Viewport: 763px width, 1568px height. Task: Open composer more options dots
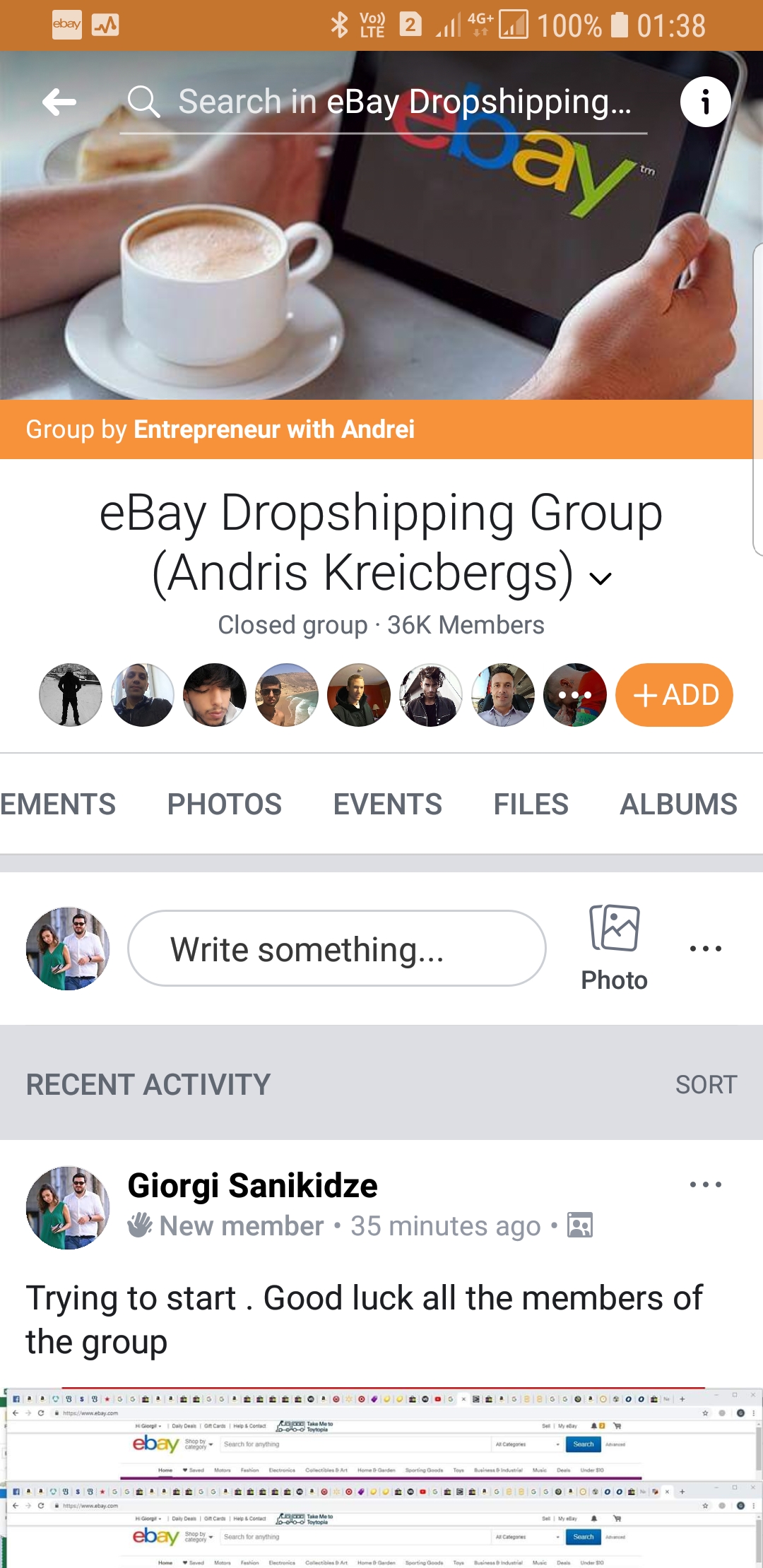pyautogui.click(x=705, y=949)
